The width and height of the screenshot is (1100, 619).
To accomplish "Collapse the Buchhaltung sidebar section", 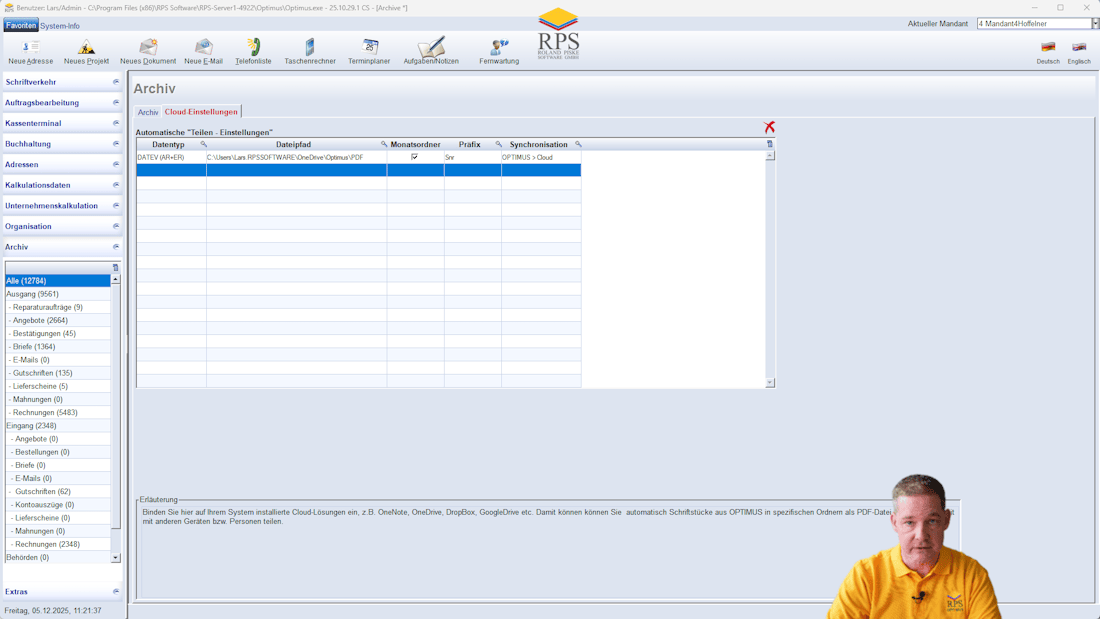I will pos(115,143).
